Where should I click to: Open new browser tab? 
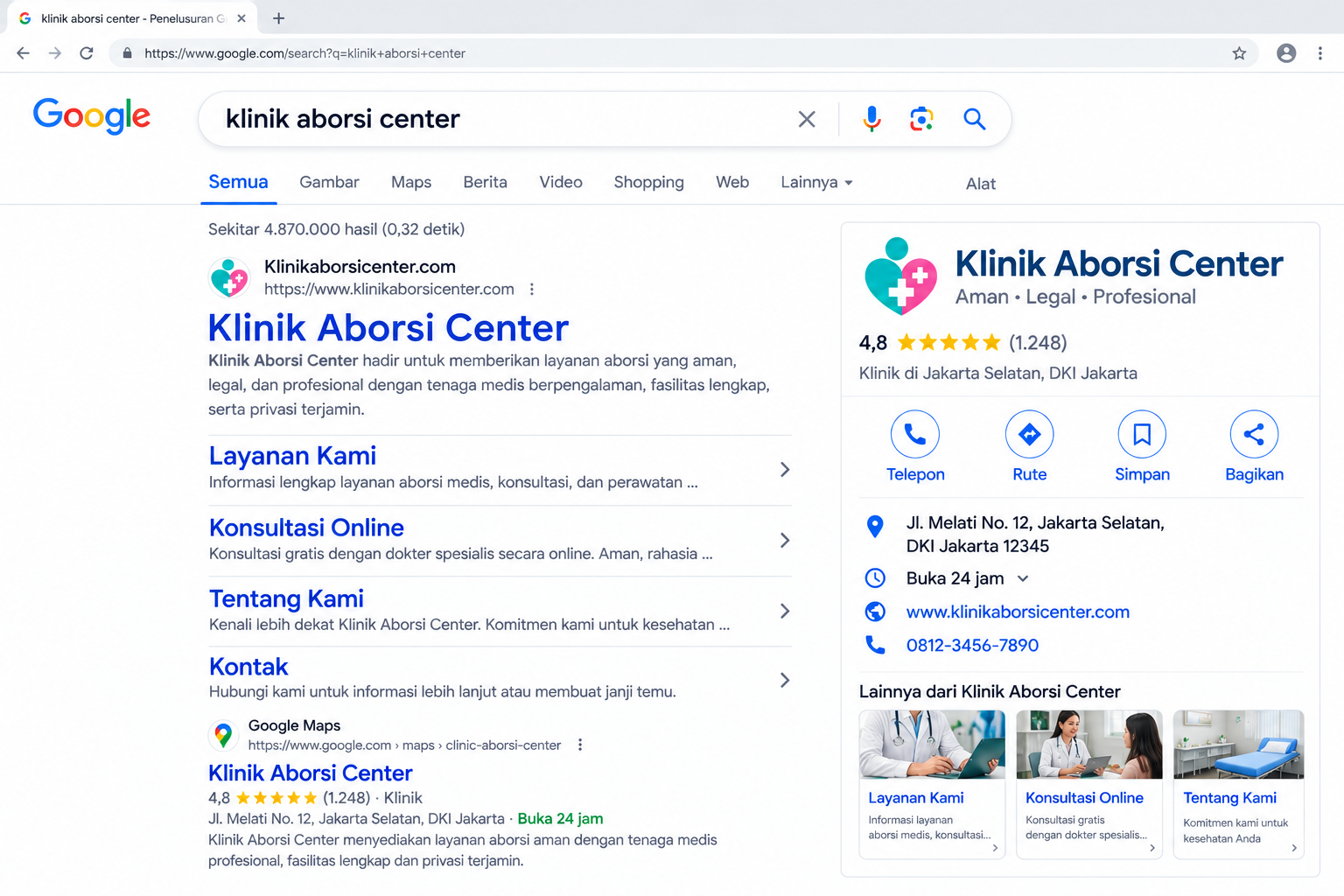[x=278, y=18]
